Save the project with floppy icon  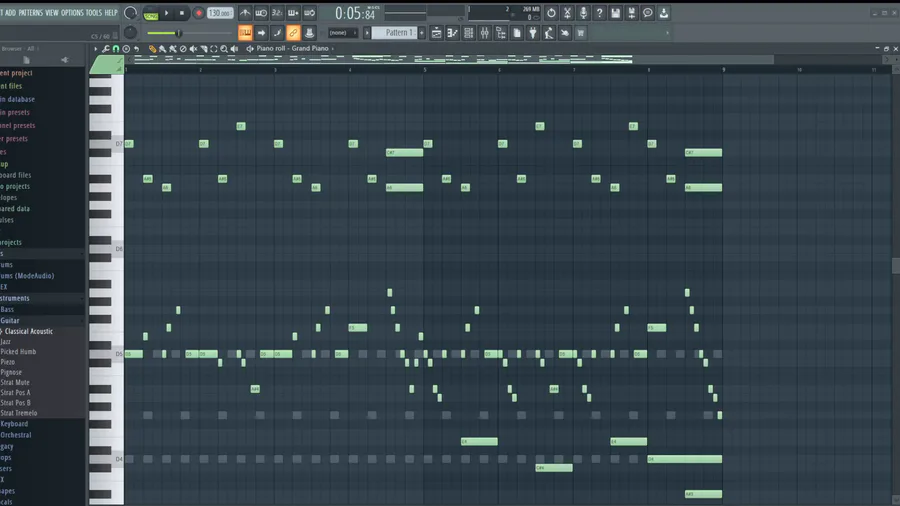tap(615, 13)
